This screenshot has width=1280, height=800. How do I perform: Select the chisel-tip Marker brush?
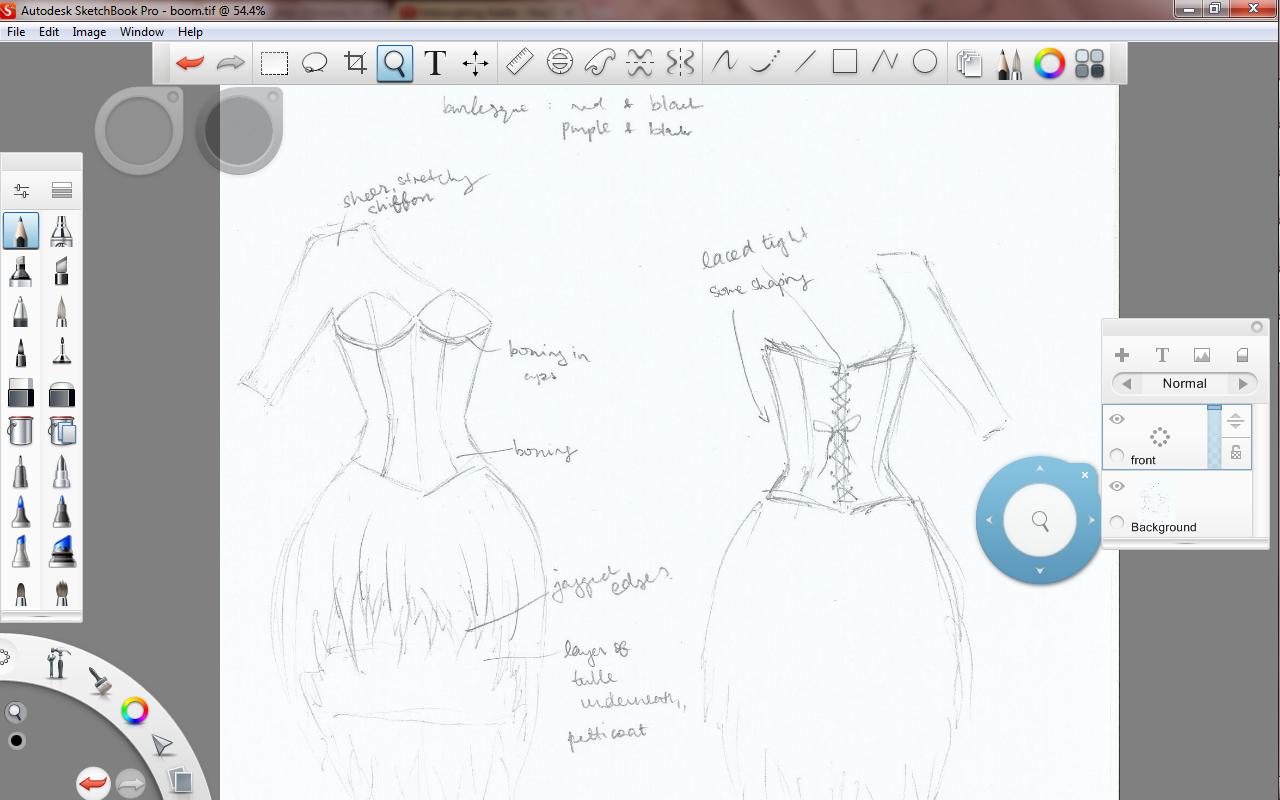21,271
